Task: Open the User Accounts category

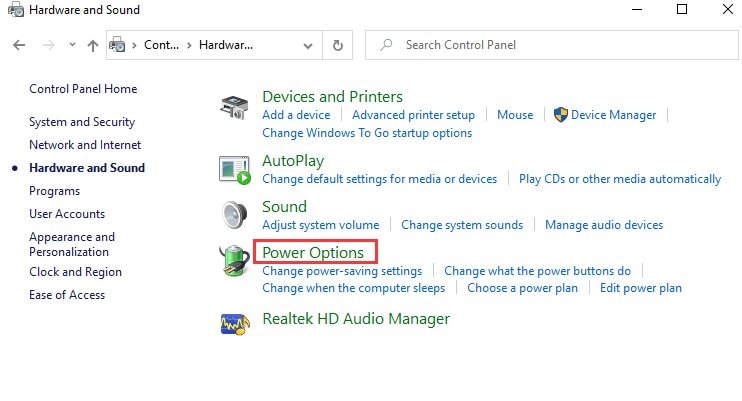Action: [67, 214]
